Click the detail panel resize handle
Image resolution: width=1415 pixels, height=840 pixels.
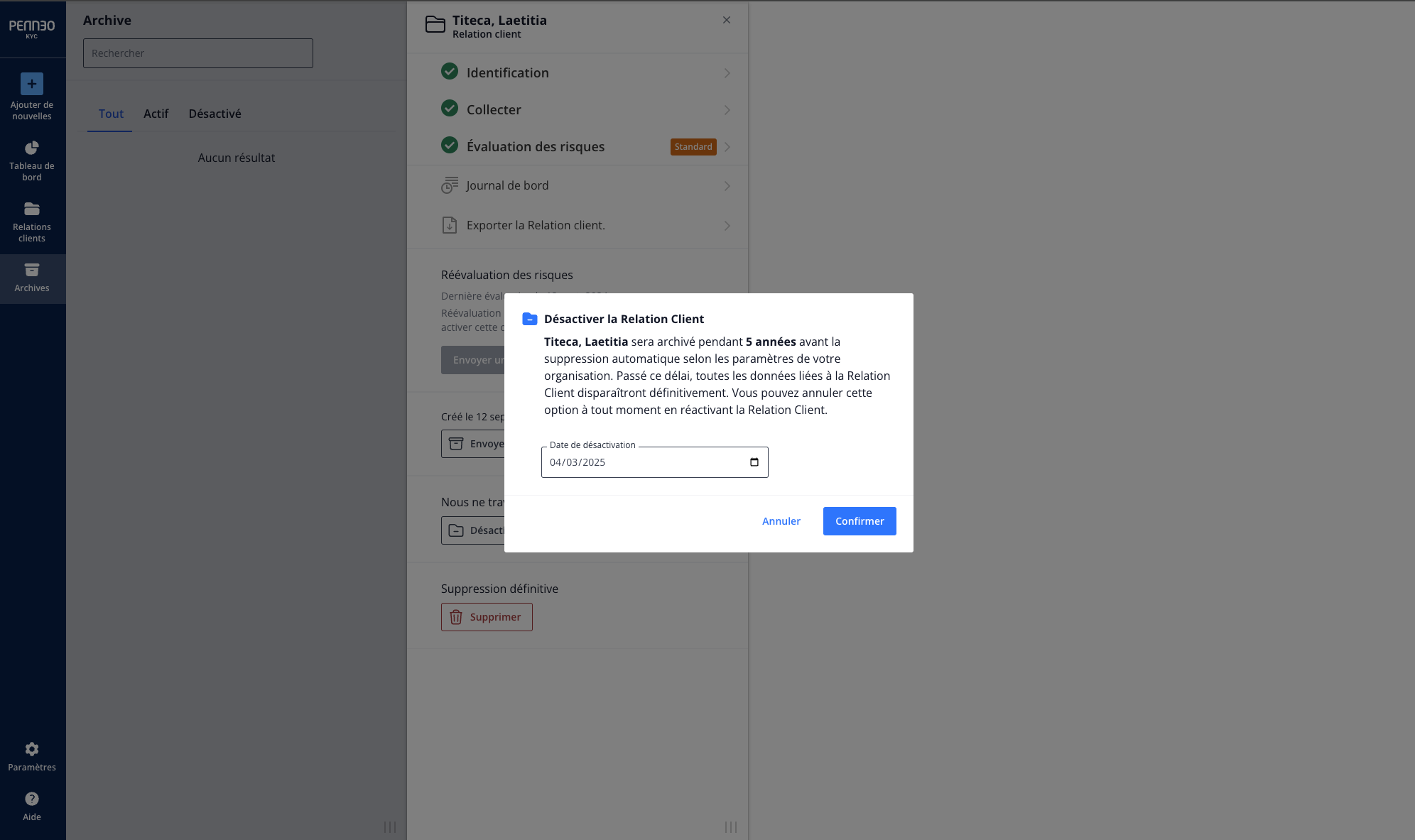point(731,827)
